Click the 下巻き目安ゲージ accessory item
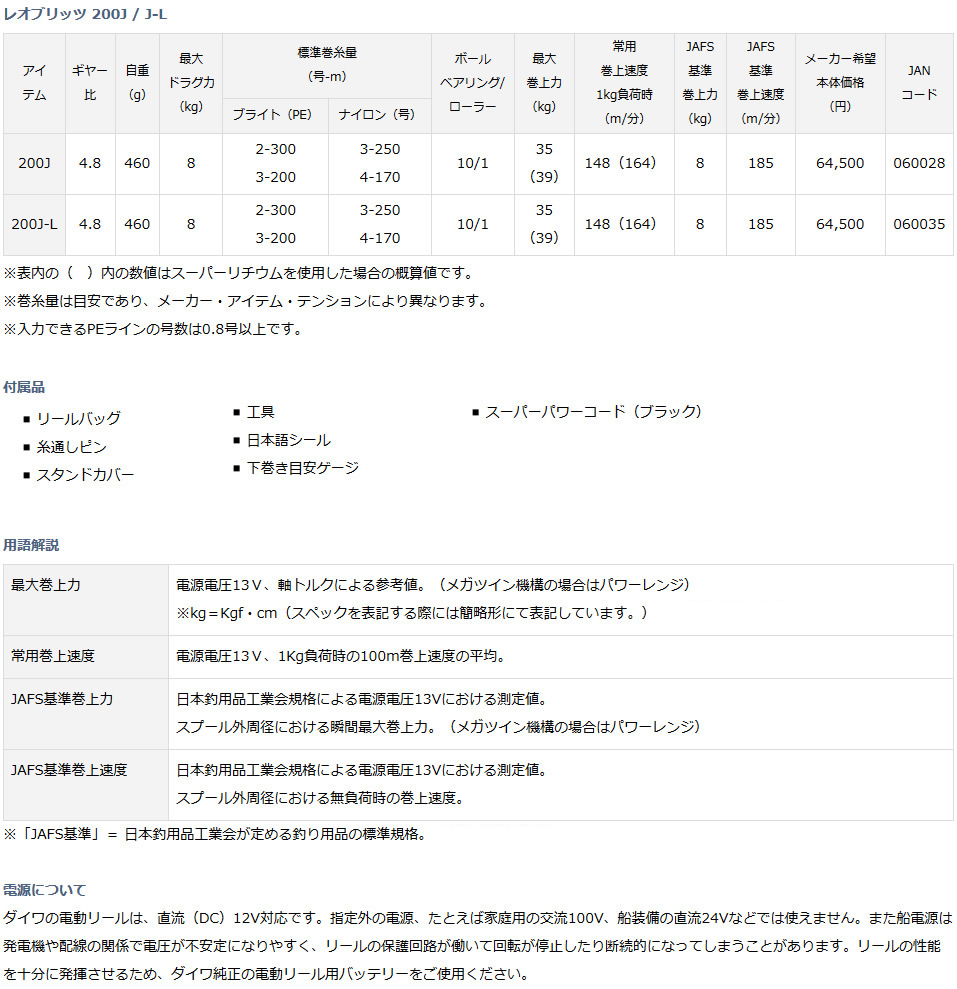 pos(303,468)
